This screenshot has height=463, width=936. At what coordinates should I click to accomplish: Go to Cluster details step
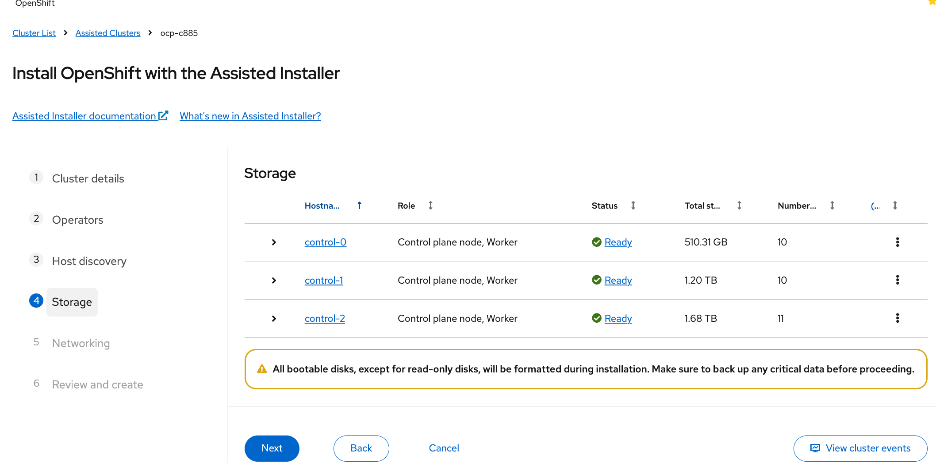click(88, 178)
